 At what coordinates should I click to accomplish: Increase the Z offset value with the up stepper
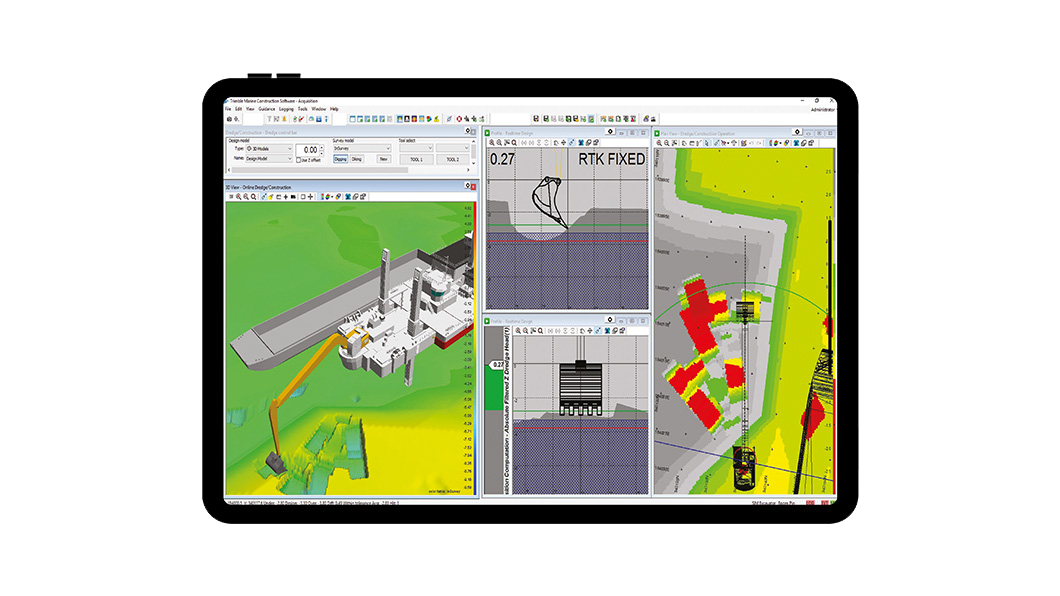321,147
